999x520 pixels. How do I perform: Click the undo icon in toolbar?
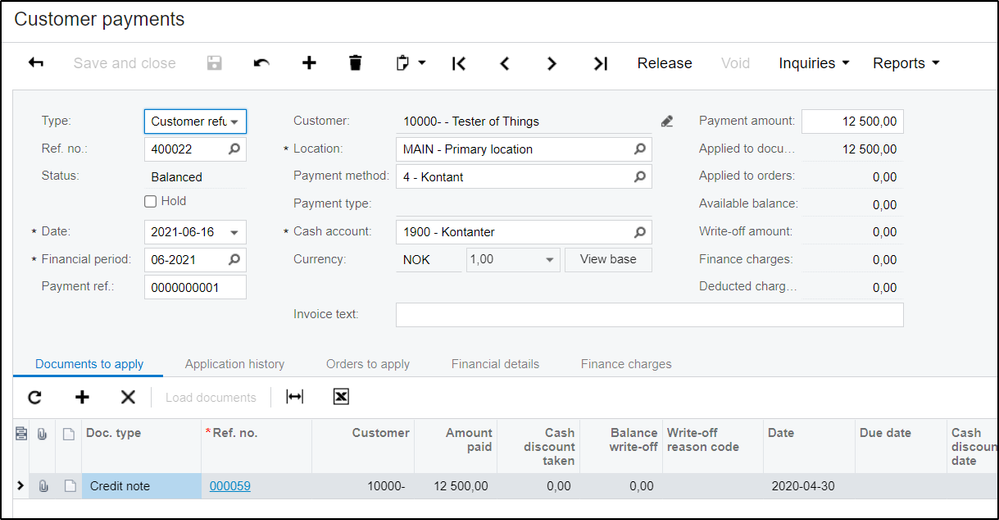click(262, 63)
